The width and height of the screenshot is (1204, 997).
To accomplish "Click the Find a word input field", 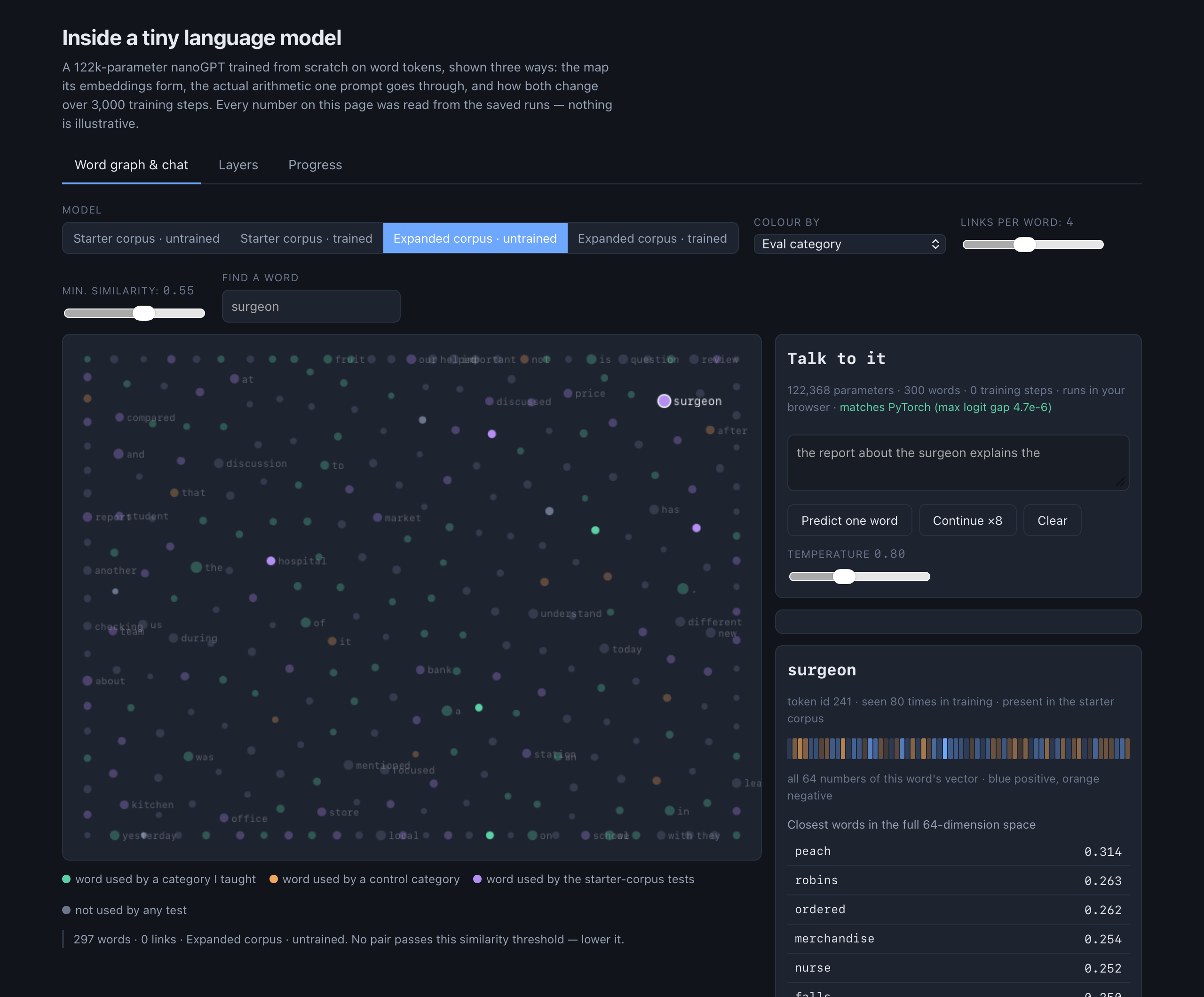I will (x=311, y=307).
